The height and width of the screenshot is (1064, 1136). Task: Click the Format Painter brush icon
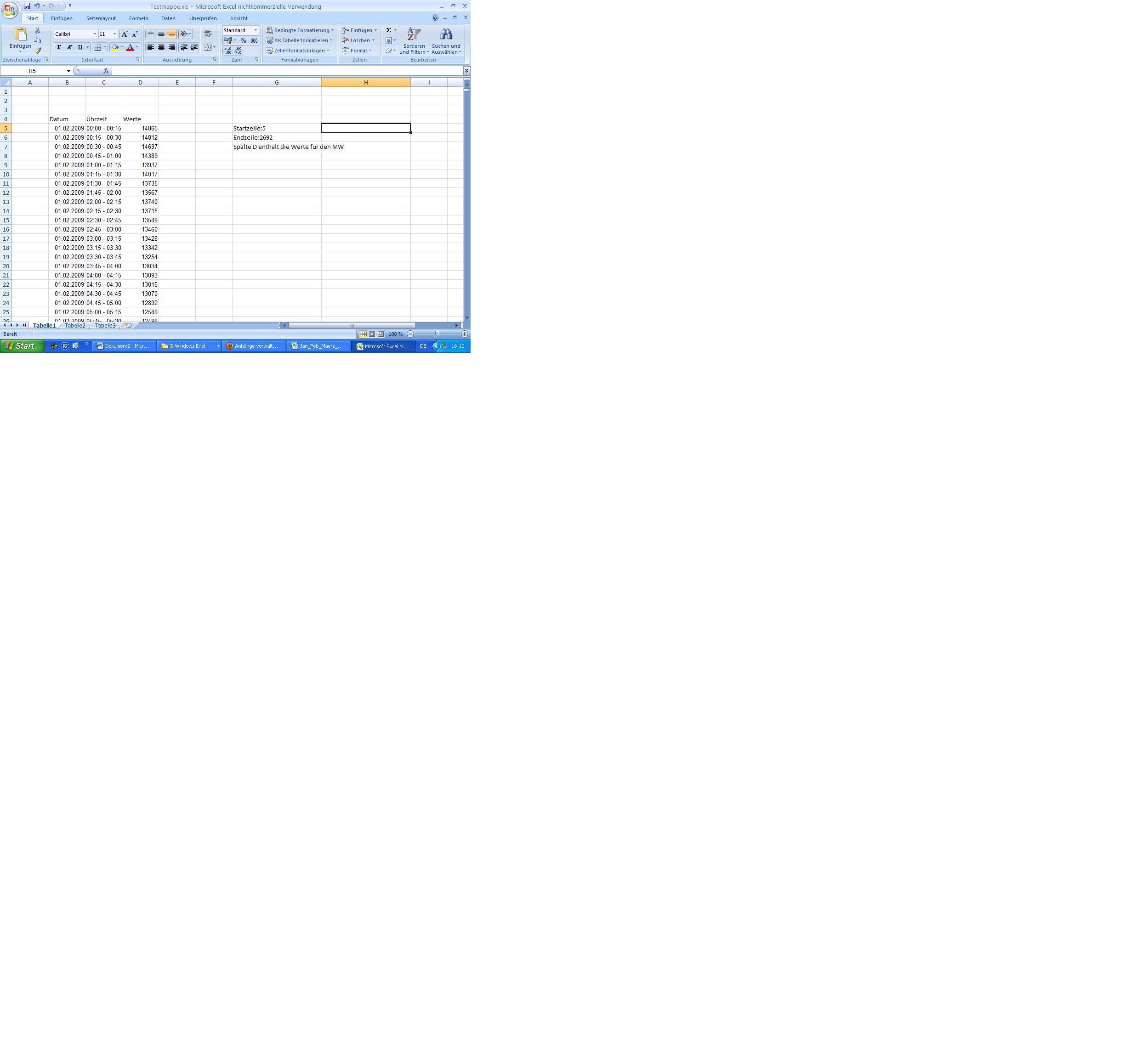[38, 51]
